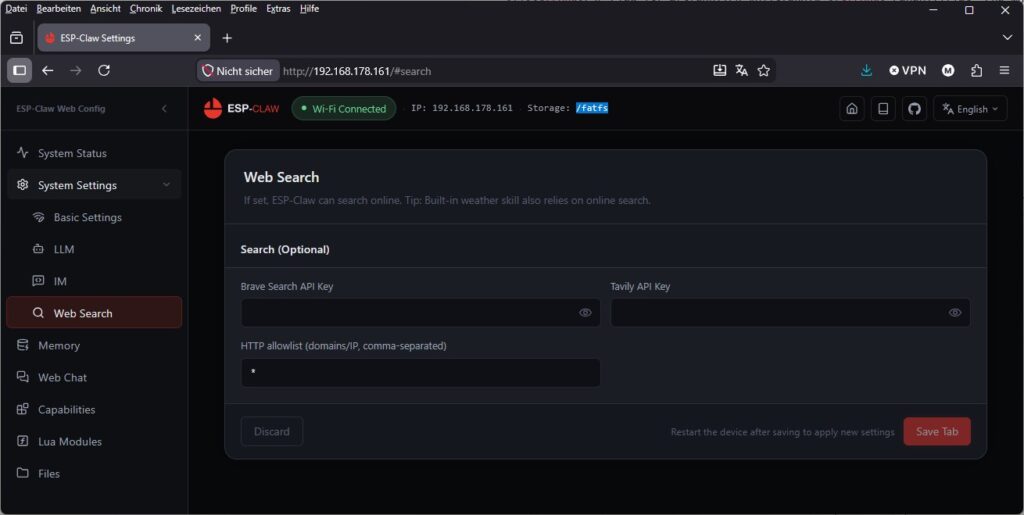Bookmark this page with star icon
This screenshot has height=515, width=1024.
click(763, 70)
